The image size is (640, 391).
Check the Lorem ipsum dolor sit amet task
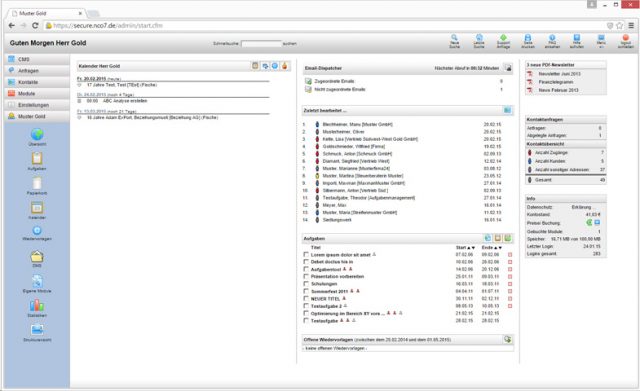[306, 254]
